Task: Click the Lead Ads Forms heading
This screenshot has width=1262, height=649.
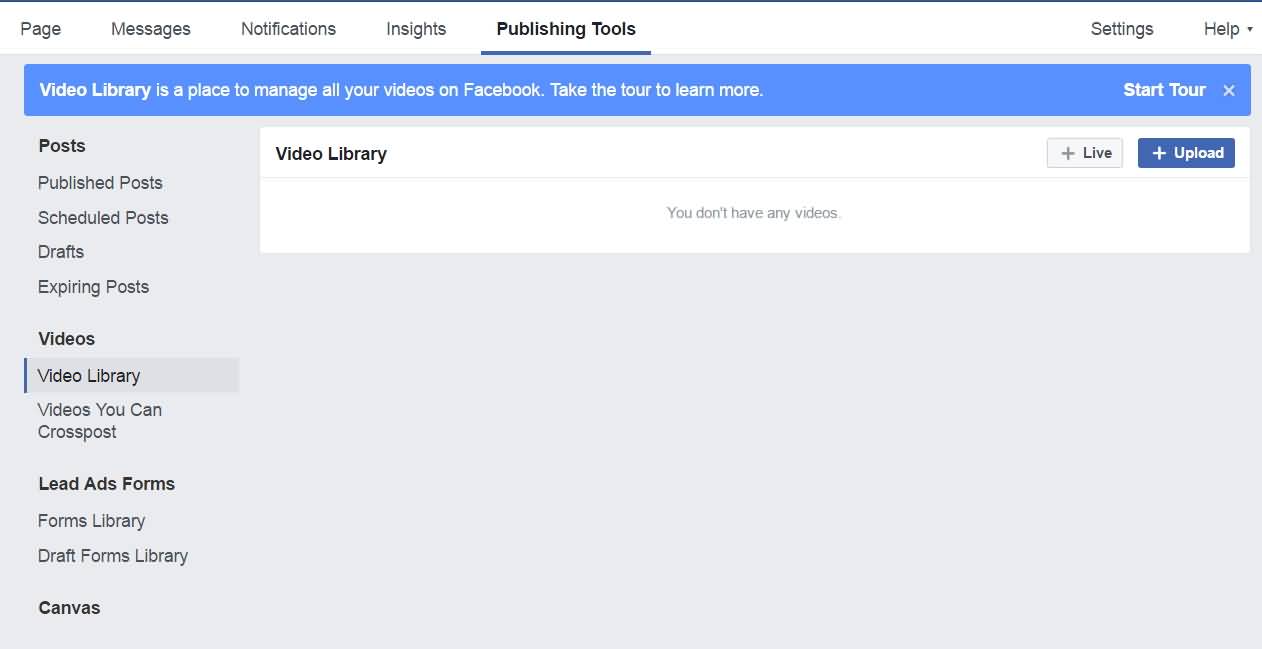Action: [x=107, y=484]
